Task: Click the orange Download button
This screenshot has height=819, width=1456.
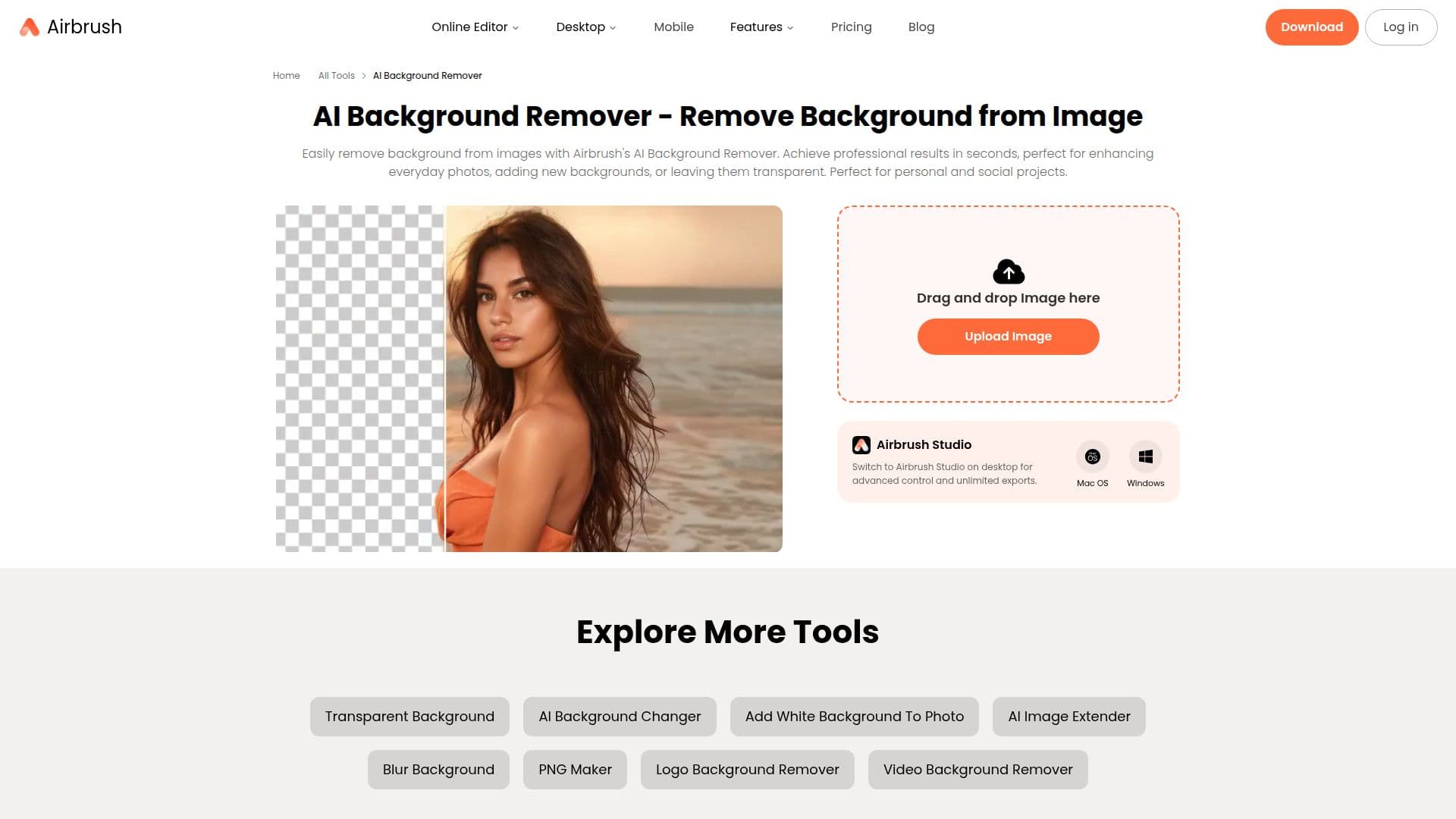Action: point(1311,27)
